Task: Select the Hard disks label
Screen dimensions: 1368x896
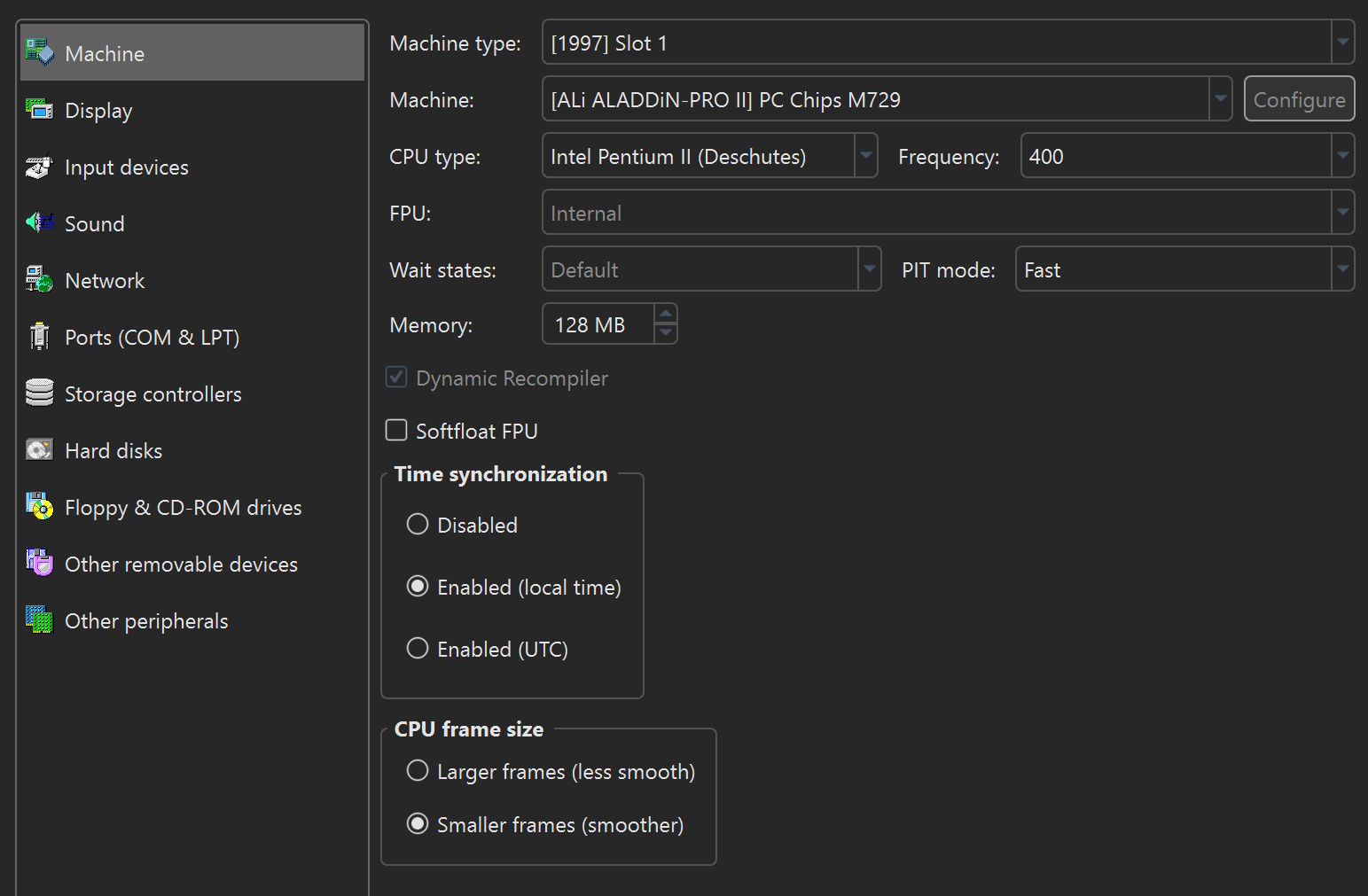Action: (x=113, y=451)
